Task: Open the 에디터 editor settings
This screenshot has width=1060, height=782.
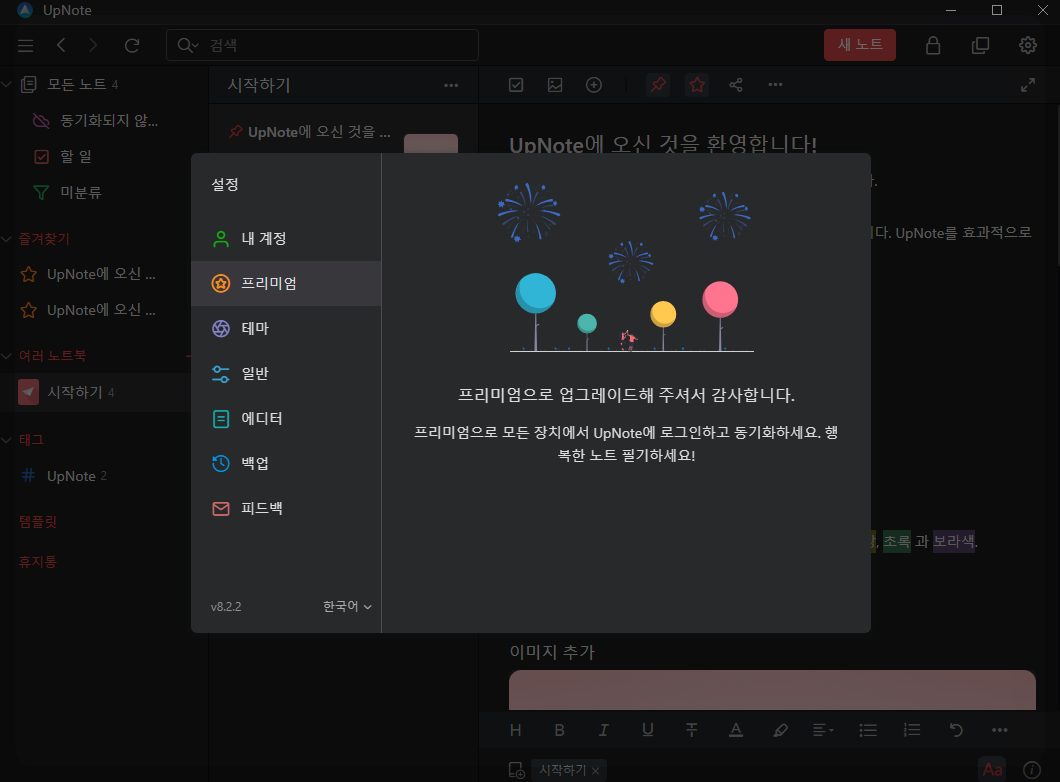Action: click(x=286, y=418)
